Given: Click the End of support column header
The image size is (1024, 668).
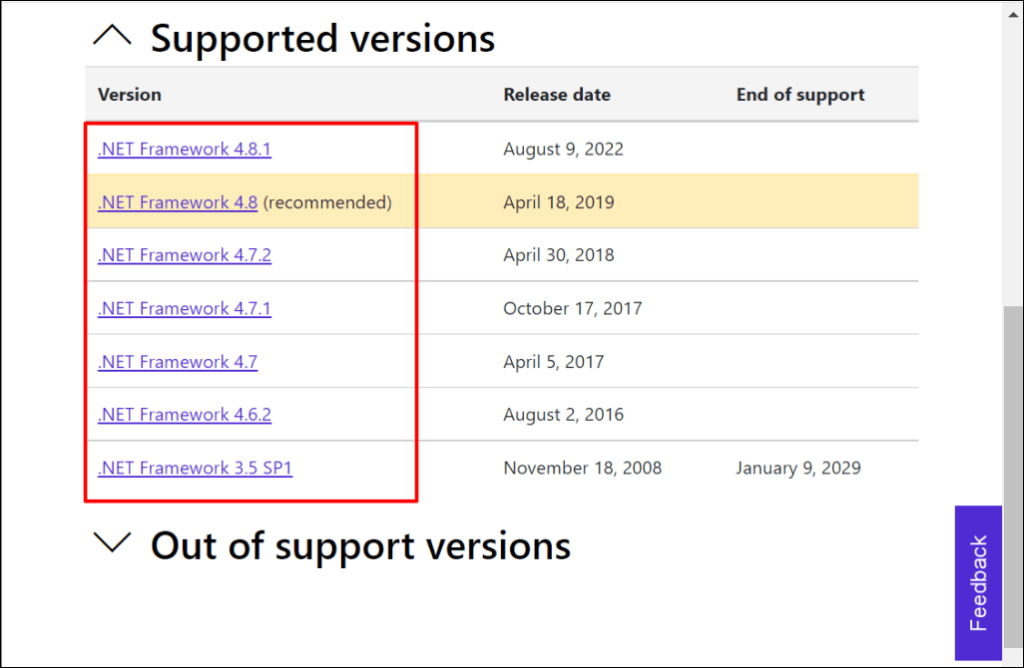Looking at the screenshot, I should tap(800, 95).
